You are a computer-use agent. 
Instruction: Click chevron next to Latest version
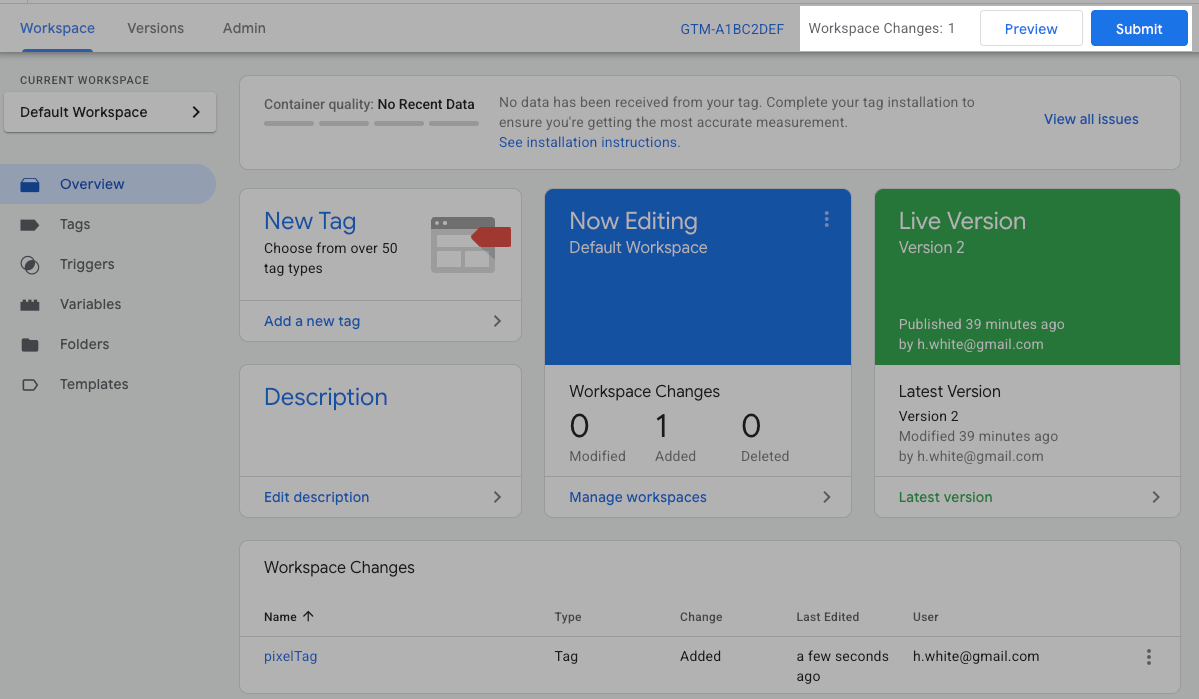pos(1156,497)
